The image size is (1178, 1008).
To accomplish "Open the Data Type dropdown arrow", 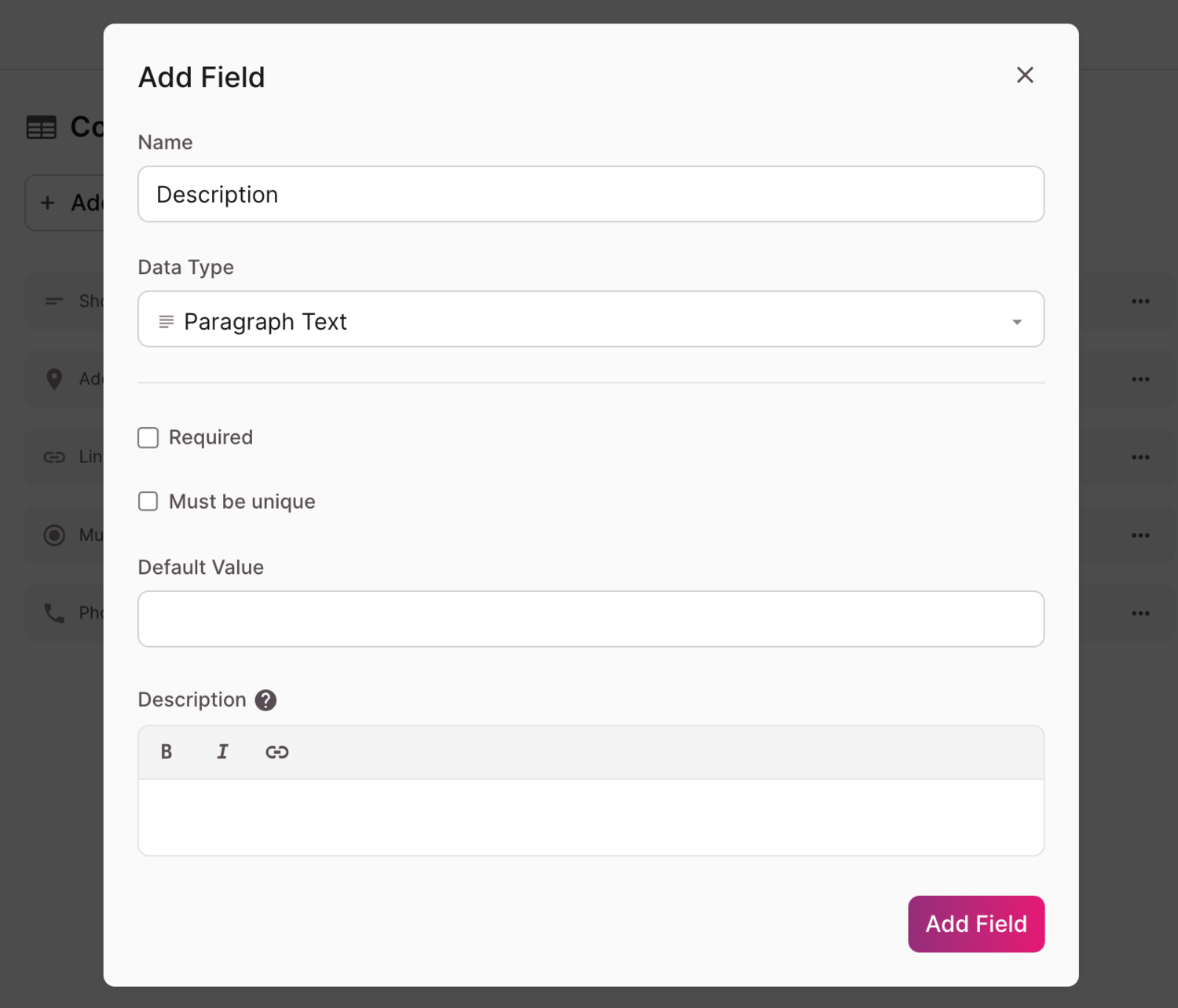I will (x=1017, y=322).
